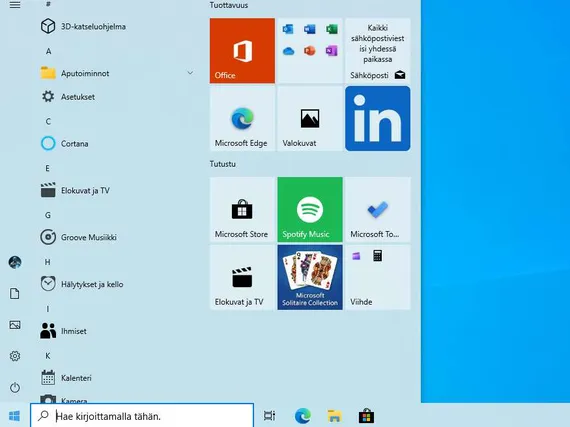Click the Tuottavuus group header
The height and width of the screenshot is (427, 570).
coord(229,5)
